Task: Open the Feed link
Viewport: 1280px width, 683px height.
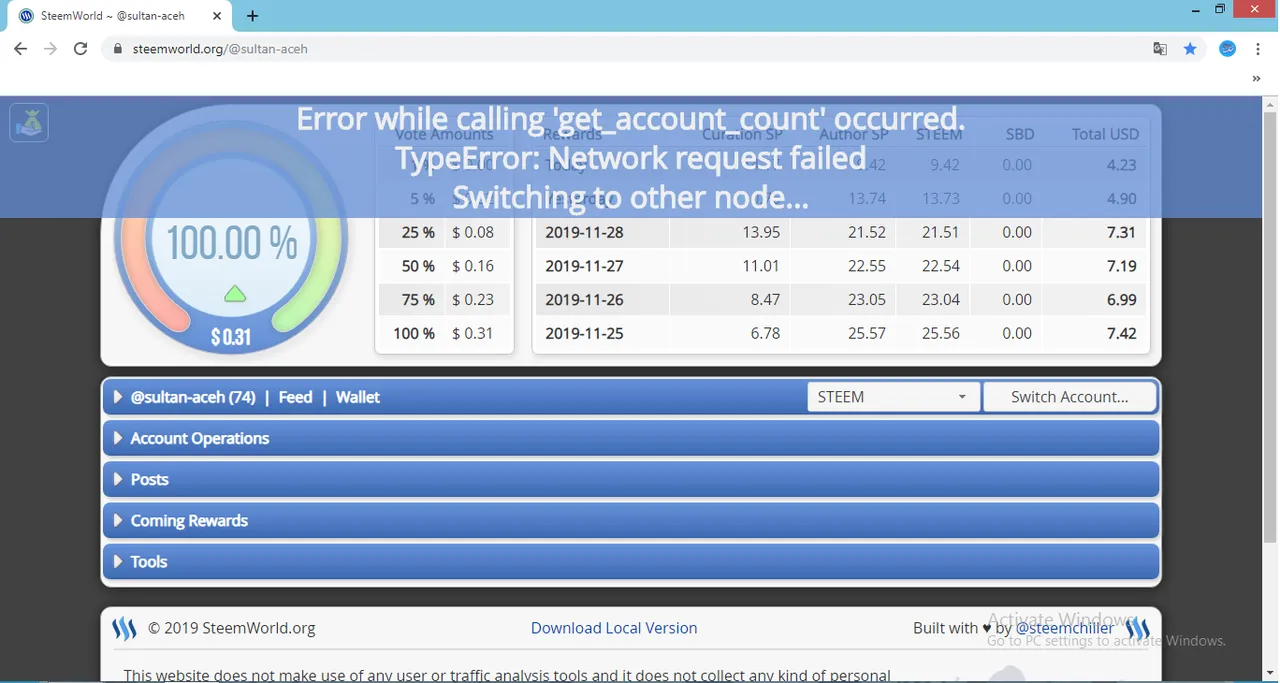Action: [295, 397]
